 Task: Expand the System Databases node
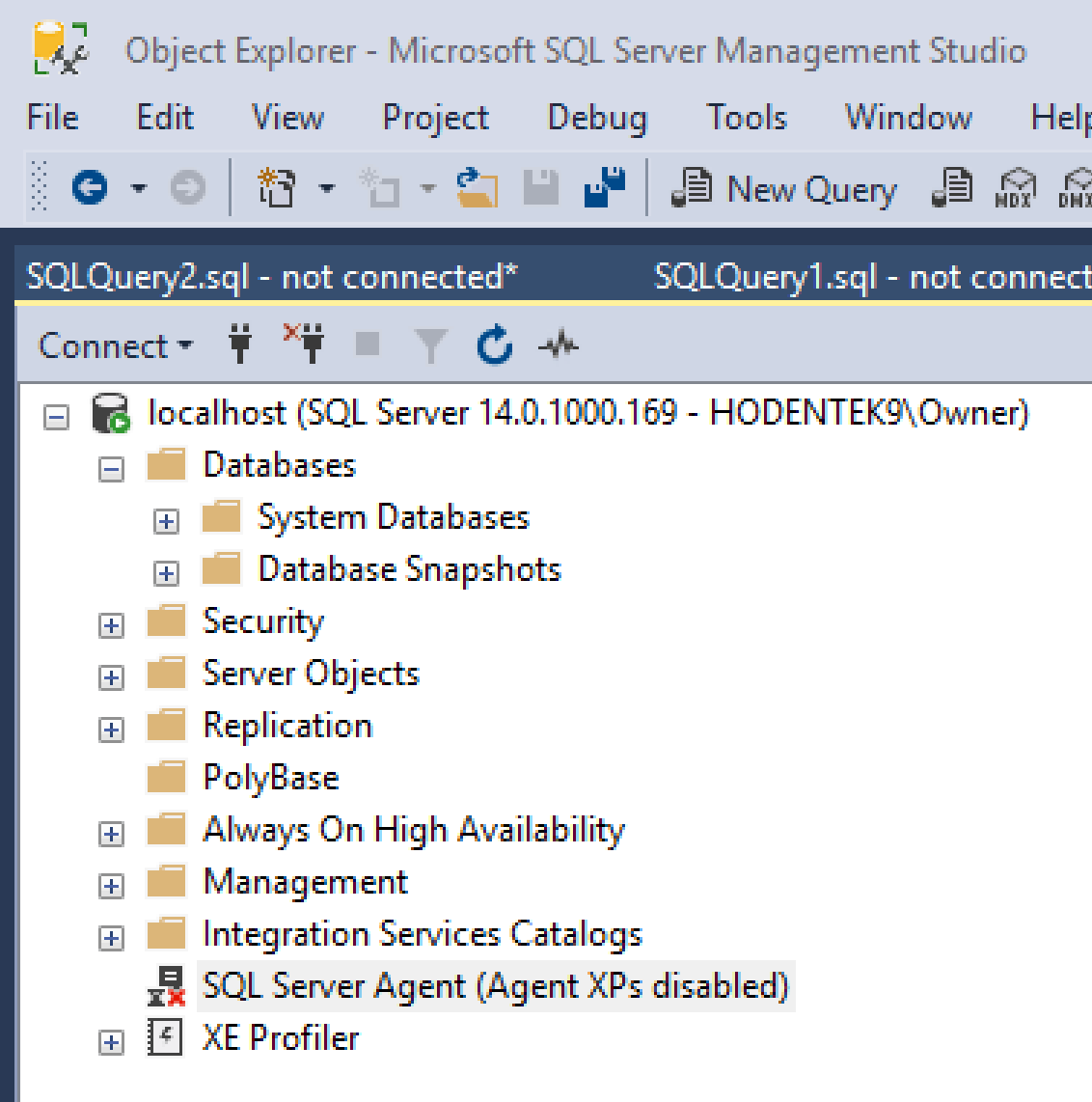point(166,520)
